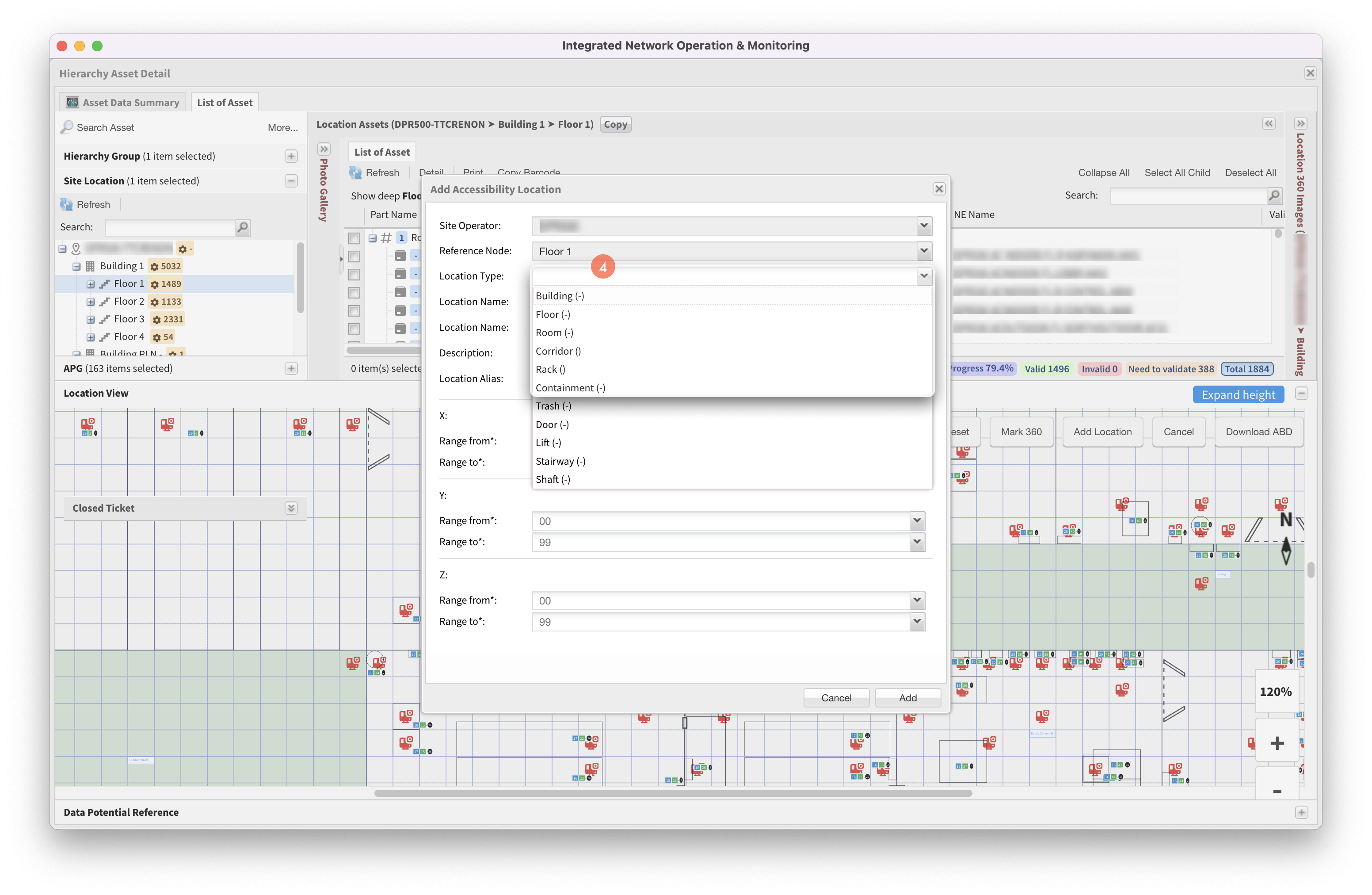1372x895 pixels.
Task: Click the Search Asset magnifier icon
Action: (67, 127)
